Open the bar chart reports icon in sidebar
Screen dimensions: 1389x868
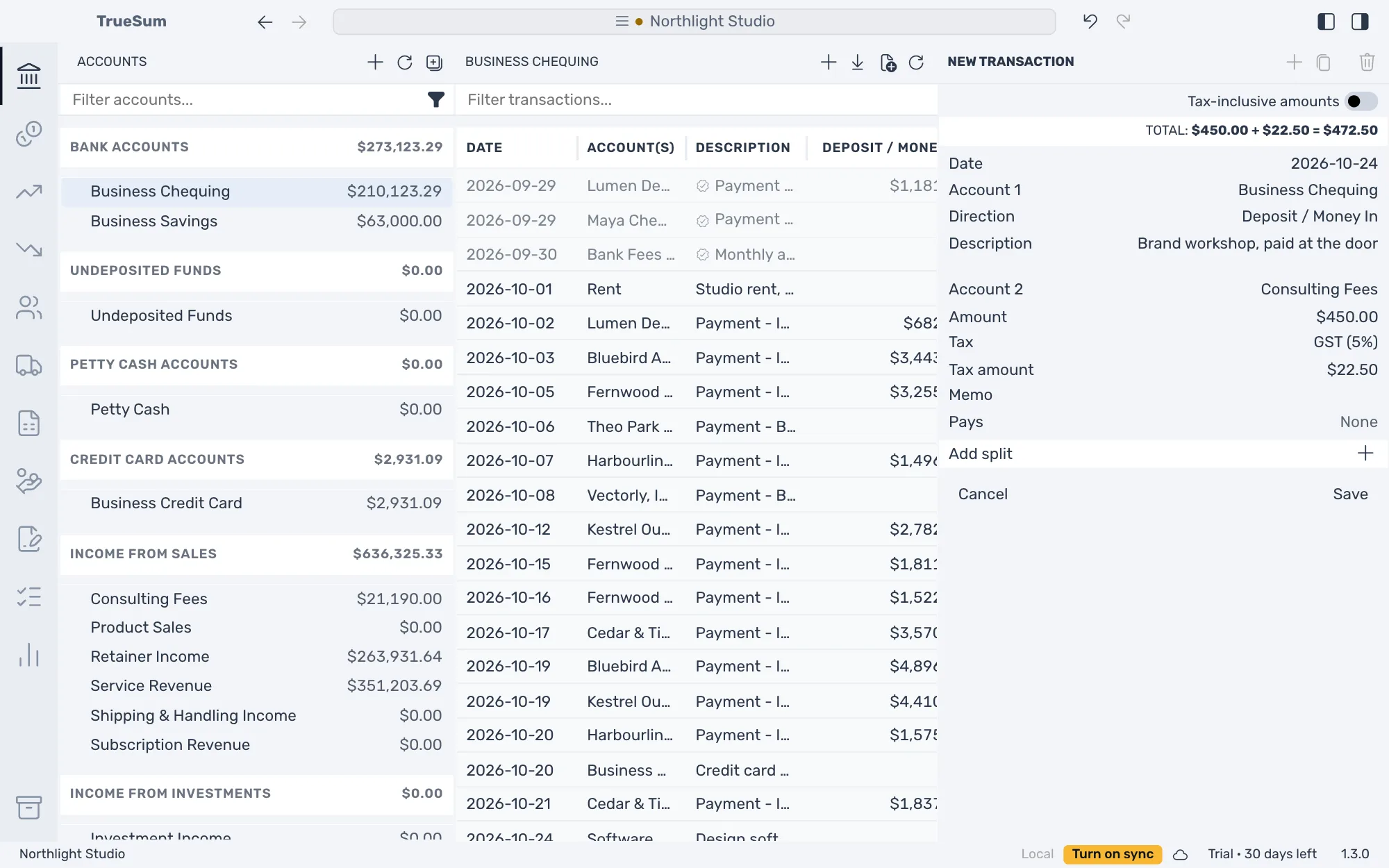[28, 655]
